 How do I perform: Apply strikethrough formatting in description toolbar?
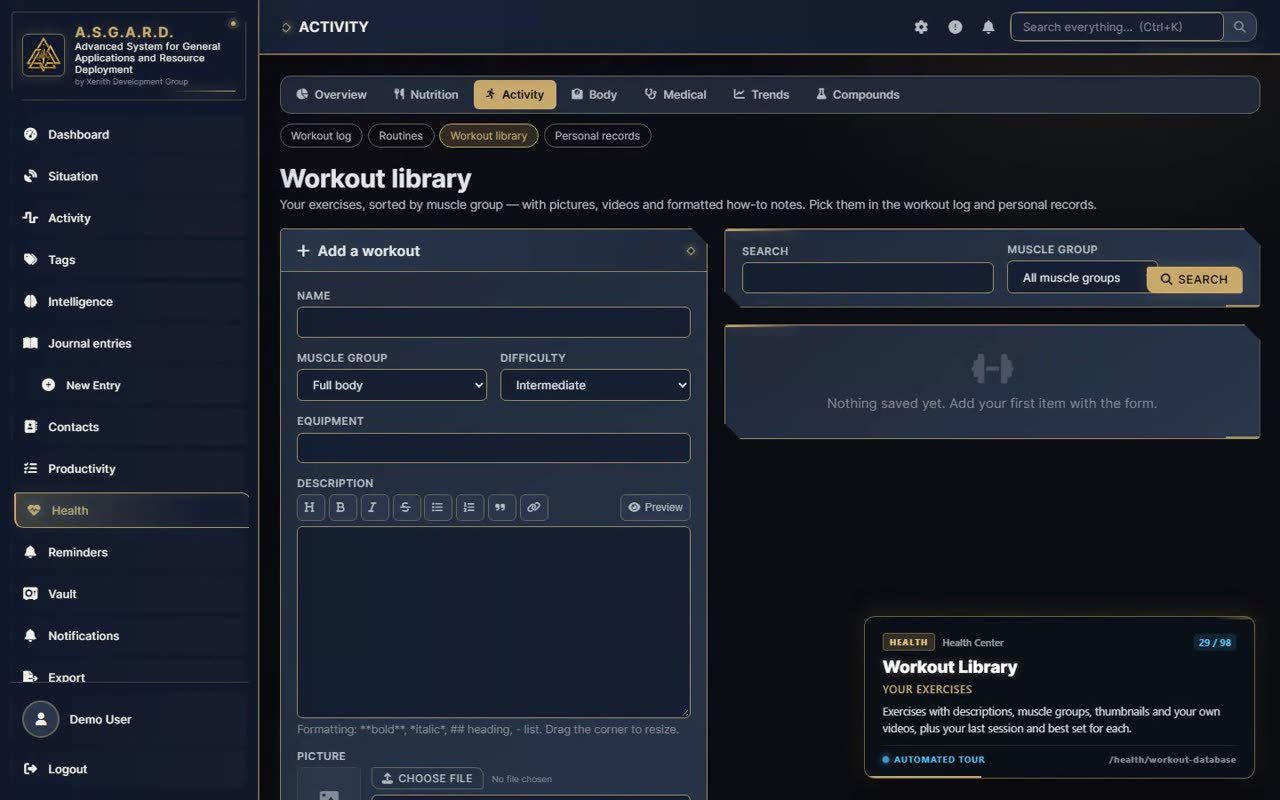coord(405,507)
